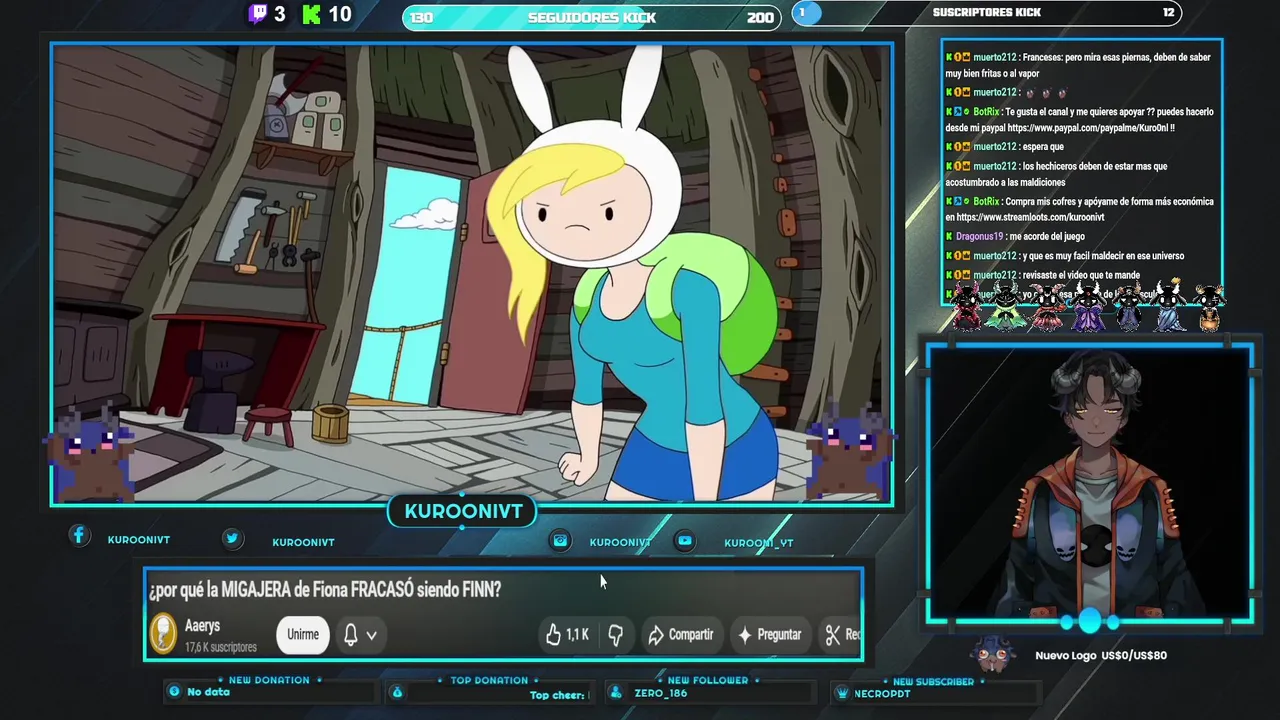The image size is (1280, 720).
Task: Click the NECROPDT new subscriber name
Action: click(882, 694)
